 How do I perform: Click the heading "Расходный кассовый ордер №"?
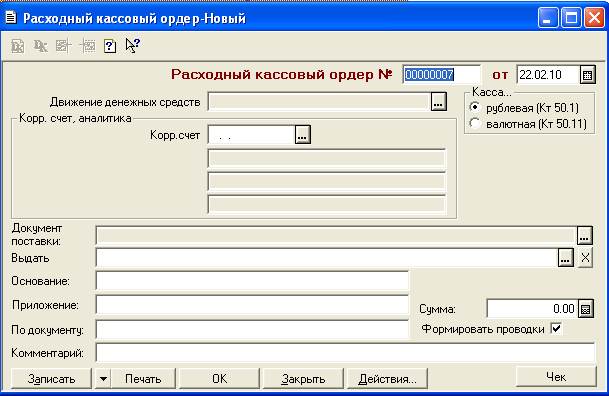click(282, 74)
